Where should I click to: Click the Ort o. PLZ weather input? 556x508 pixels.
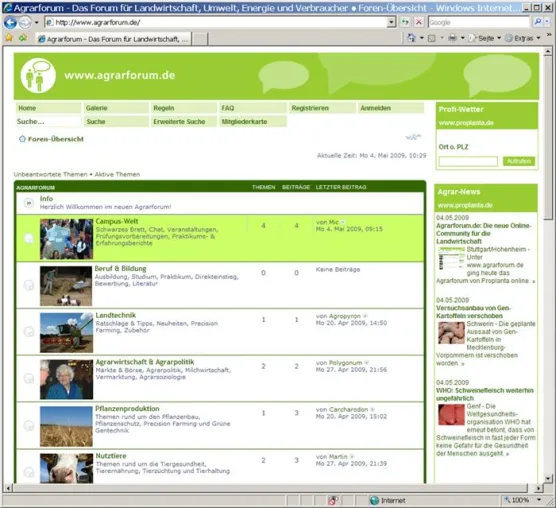pos(468,161)
